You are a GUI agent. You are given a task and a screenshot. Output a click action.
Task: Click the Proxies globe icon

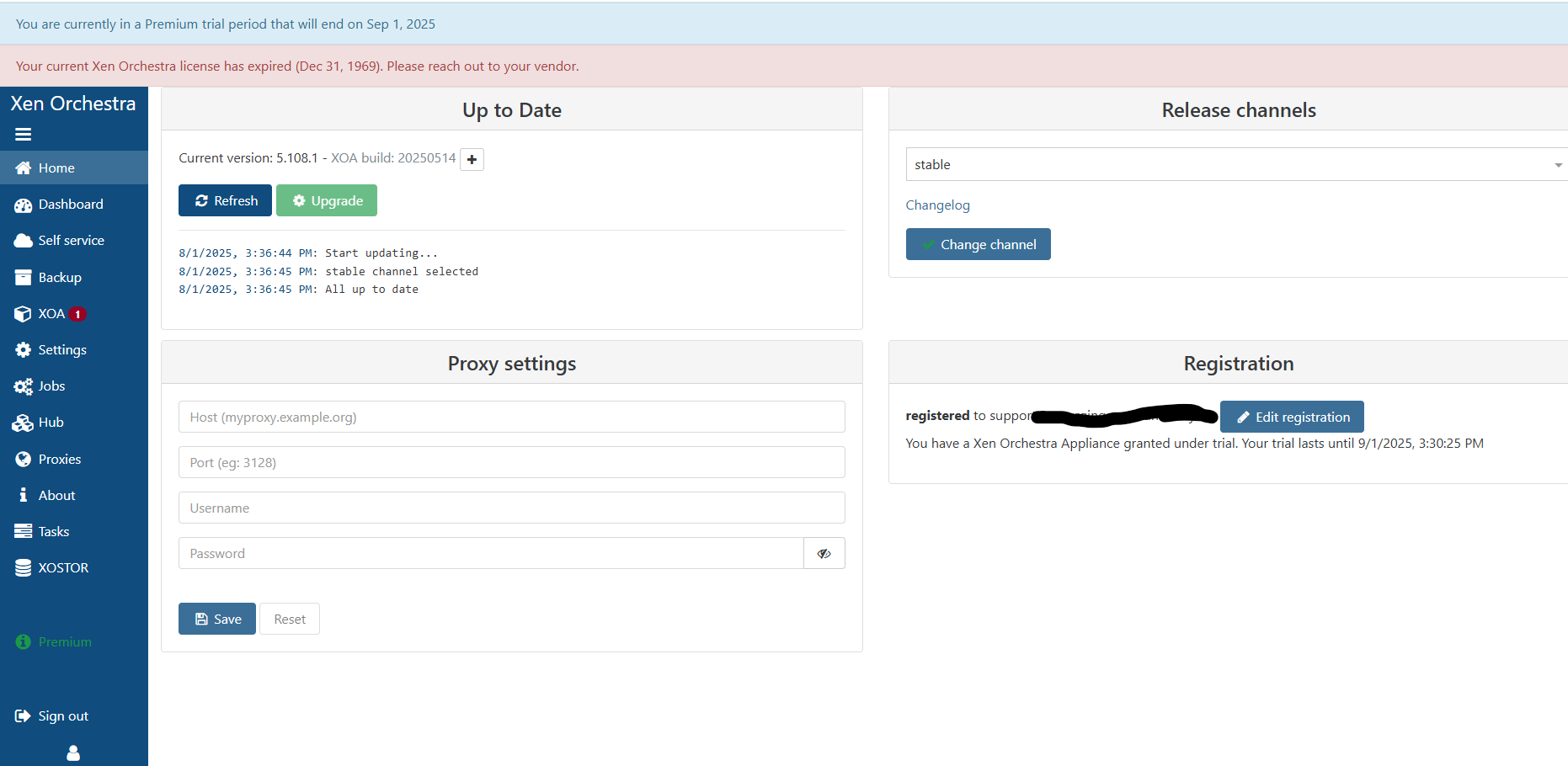[23, 460]
